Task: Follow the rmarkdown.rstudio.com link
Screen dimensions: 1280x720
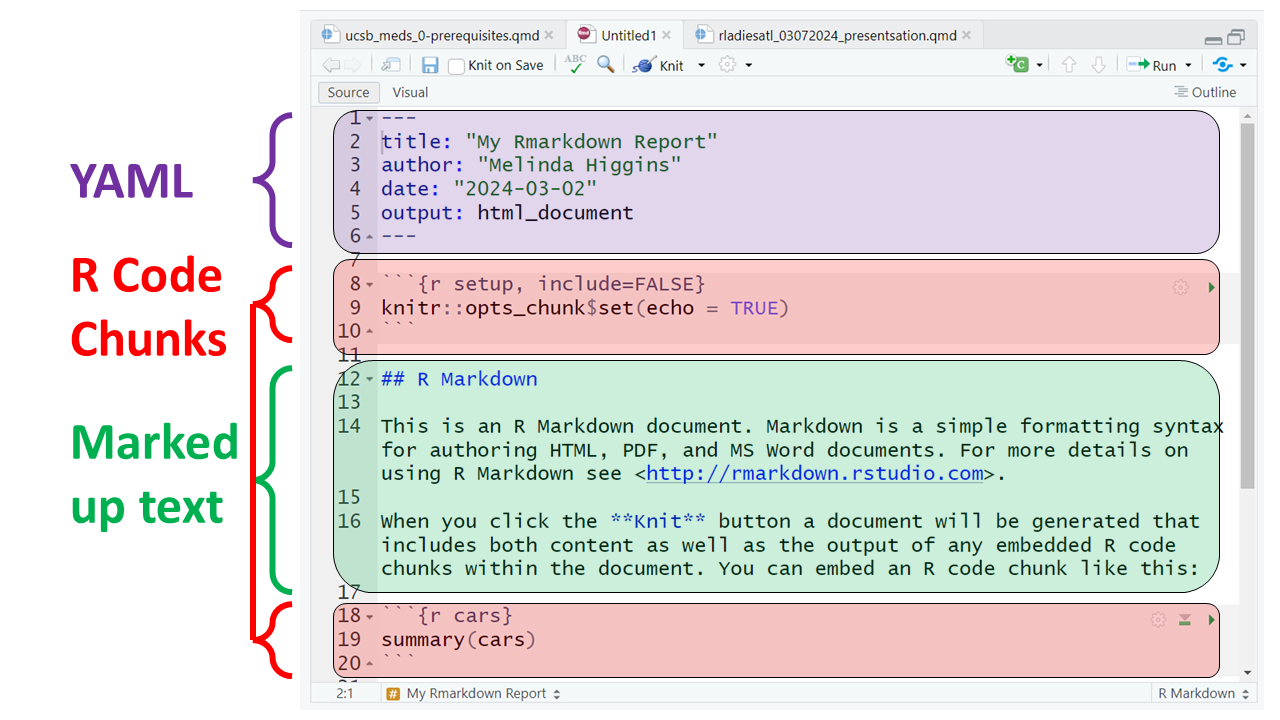Action: pos(814,474)
